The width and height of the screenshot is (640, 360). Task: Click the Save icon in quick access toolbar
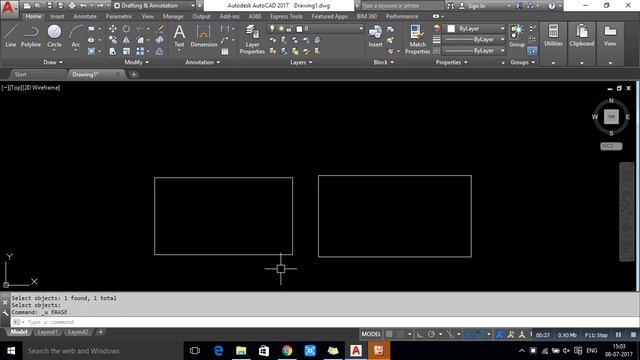click(49, 6)
